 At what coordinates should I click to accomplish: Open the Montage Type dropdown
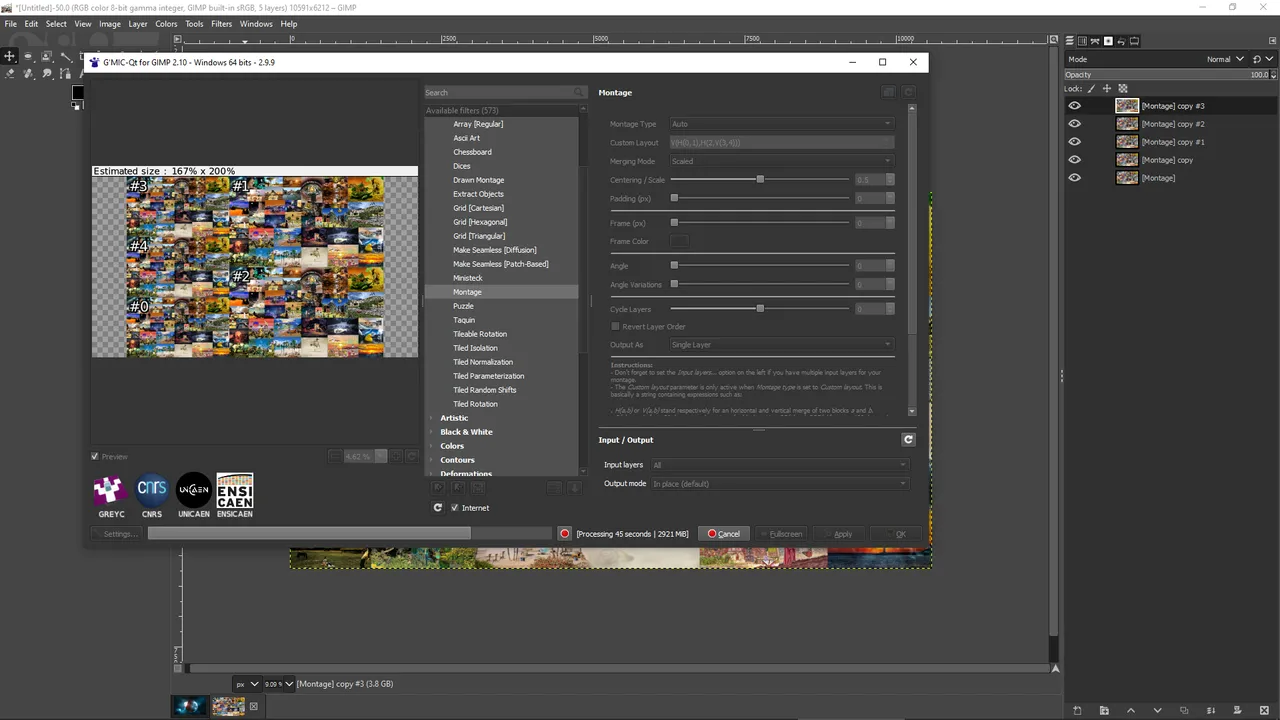coord(781,124)
